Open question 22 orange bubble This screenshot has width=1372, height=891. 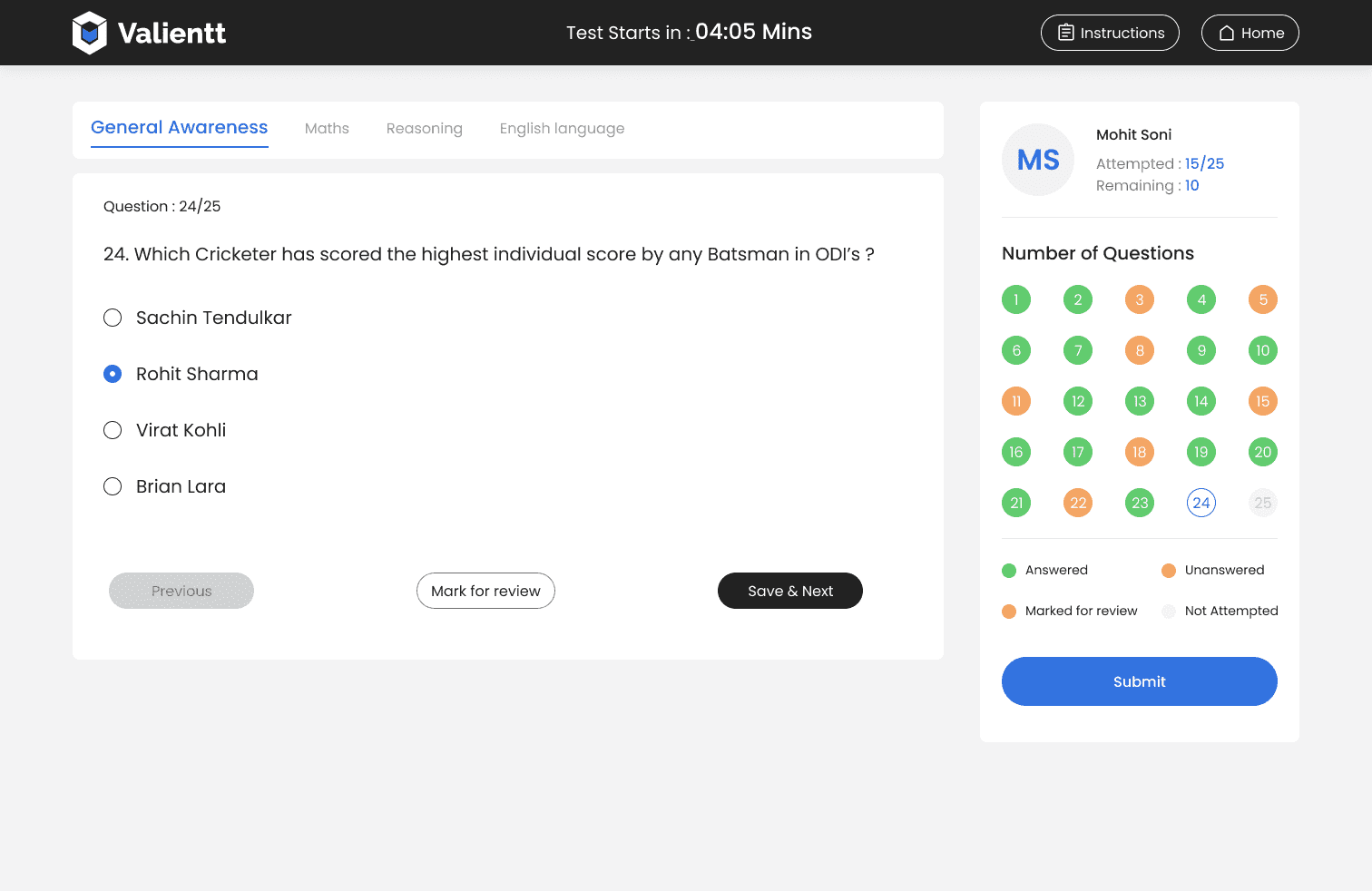(x=1078, y=503)
